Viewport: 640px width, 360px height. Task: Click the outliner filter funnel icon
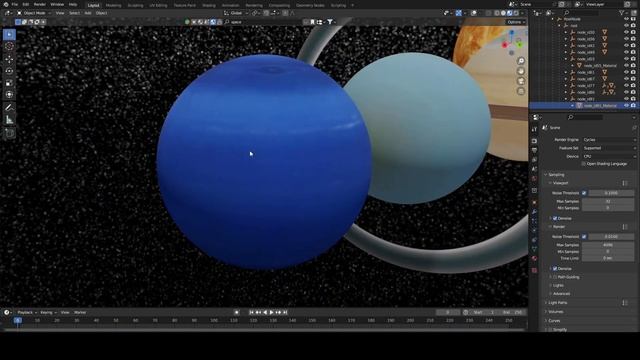[622, 13]
